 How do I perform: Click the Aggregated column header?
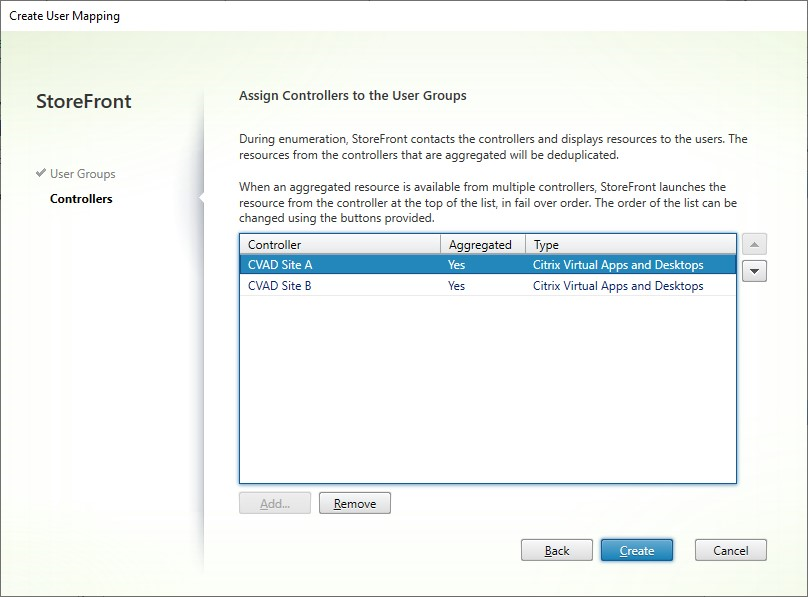click(482, 243)
